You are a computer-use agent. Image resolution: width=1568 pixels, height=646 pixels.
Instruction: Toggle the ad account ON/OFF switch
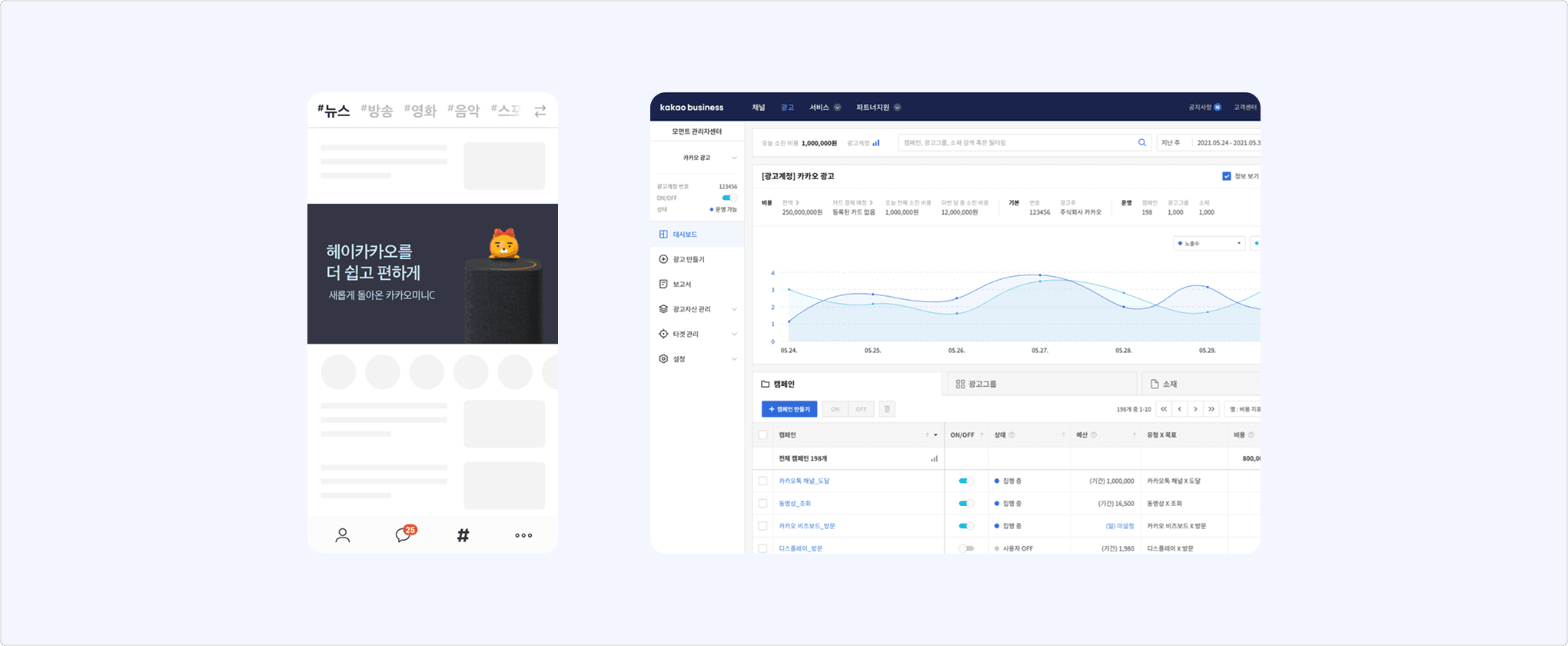coord(729,198)
